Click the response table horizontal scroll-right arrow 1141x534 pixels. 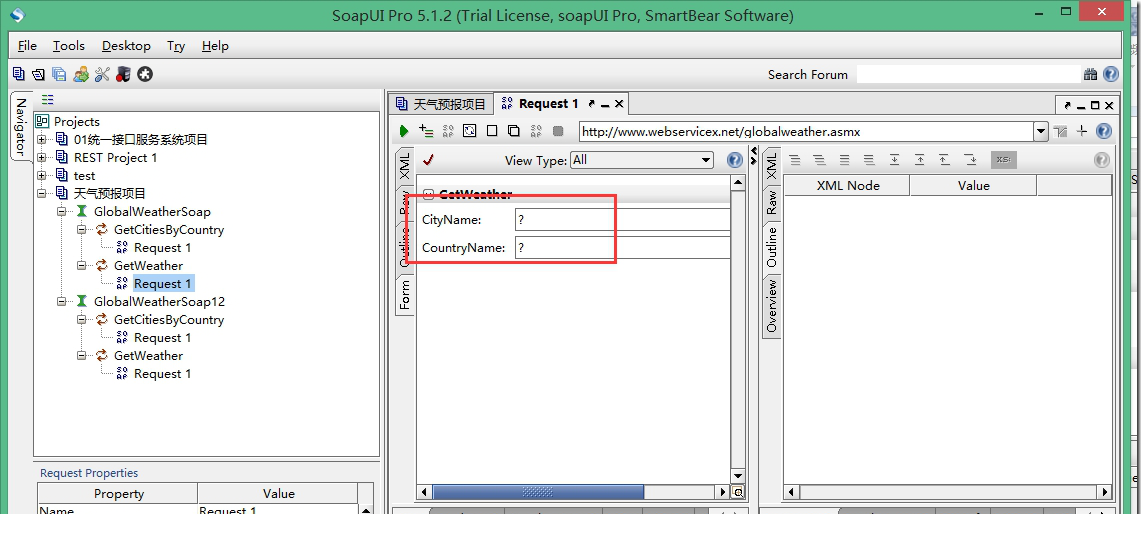[x=1104, y=492]
